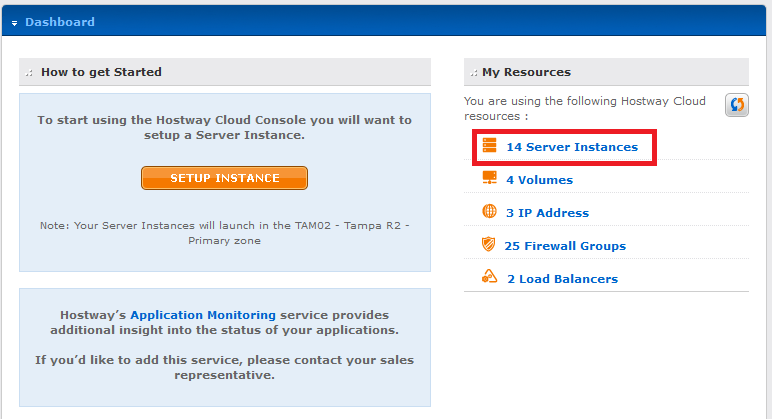
Task: Click the Volumes drive icon
Action: [x=489, y=178]
